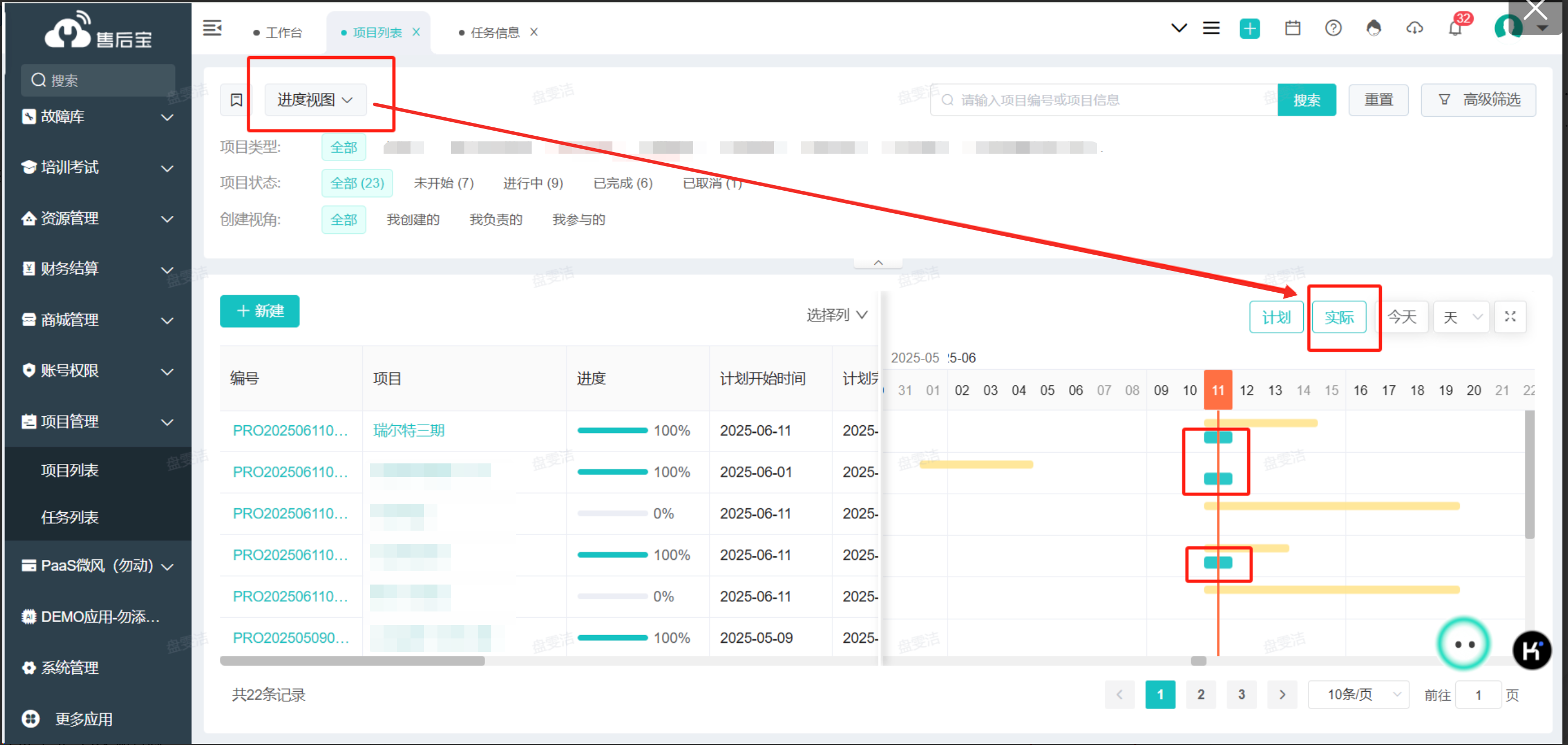Viewport: 1568px width, 745px height.
Task: Click the bookmark icon beside 进度视图
Action: 236,100
